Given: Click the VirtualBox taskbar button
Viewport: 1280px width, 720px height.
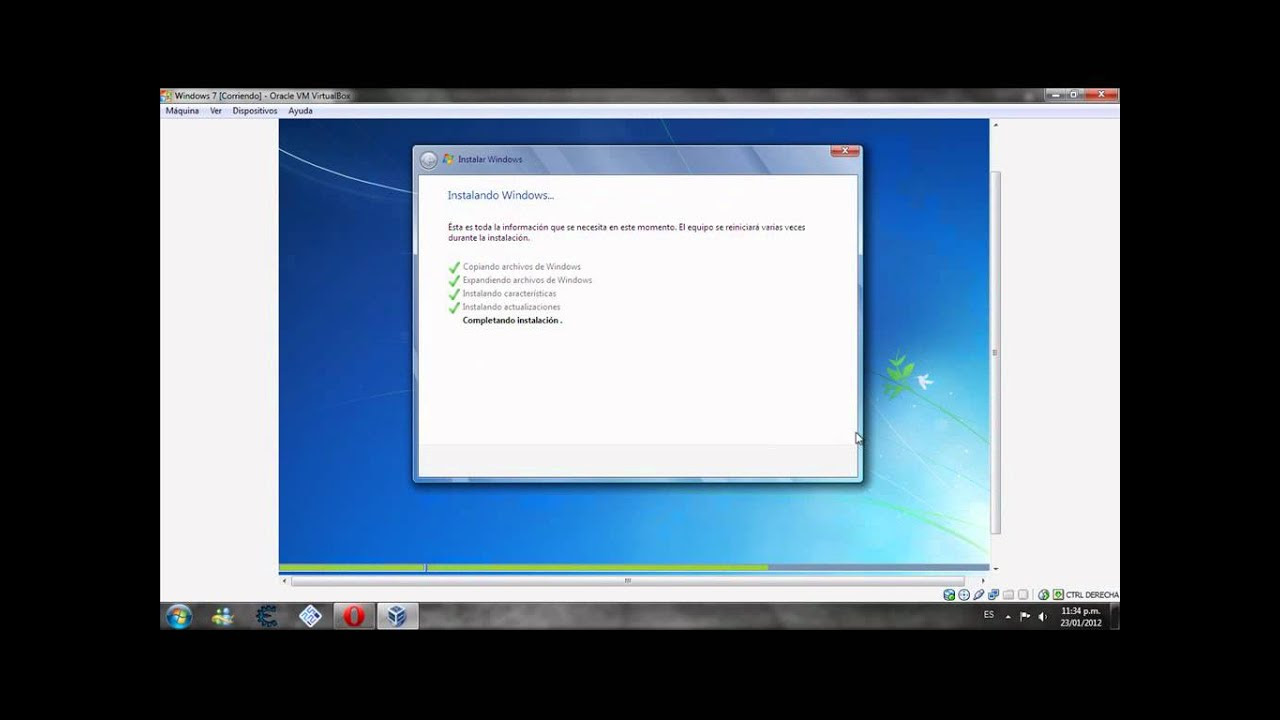Looking at the screenshot, I should [x=397, y=616].
